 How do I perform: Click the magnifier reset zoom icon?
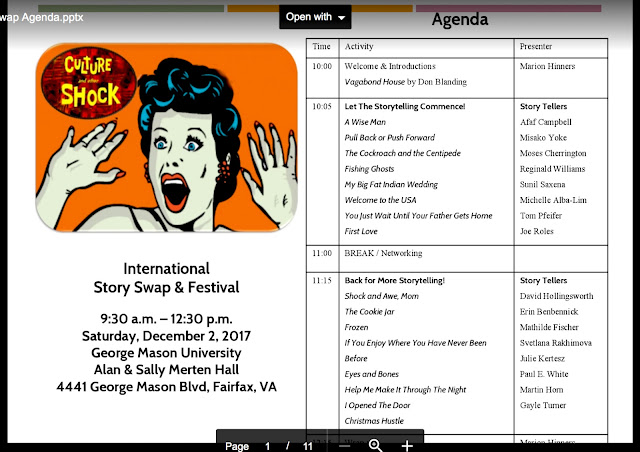[376, 445]
